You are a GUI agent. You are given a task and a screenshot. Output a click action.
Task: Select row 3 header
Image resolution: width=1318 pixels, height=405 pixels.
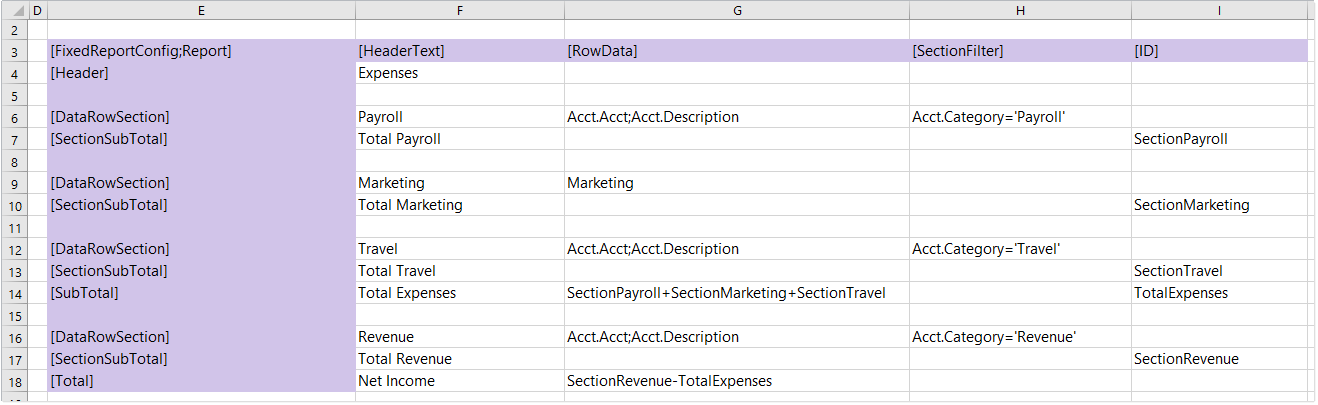coord(14,51)
